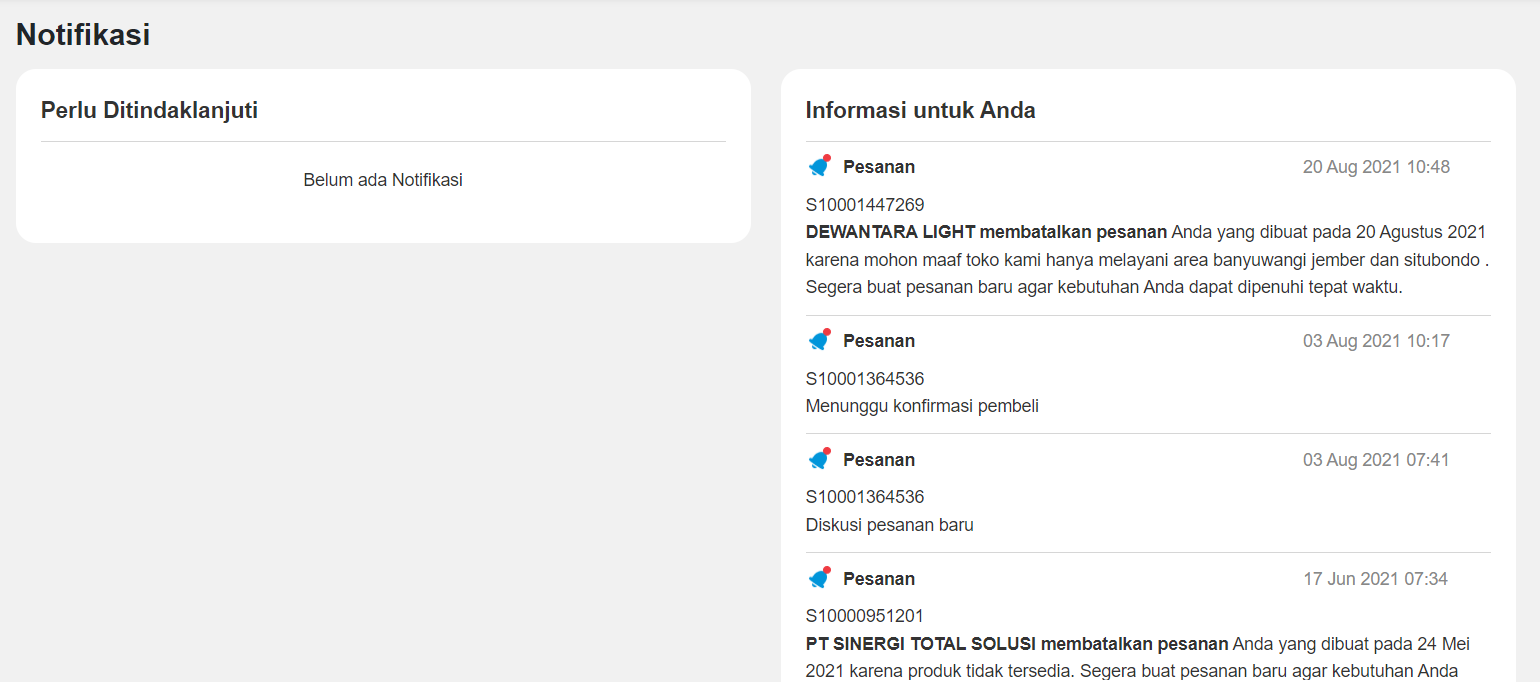Click bell icon of 20 Aug 2021 notification
The image size is (1540, 682).
tap(820, 166)
